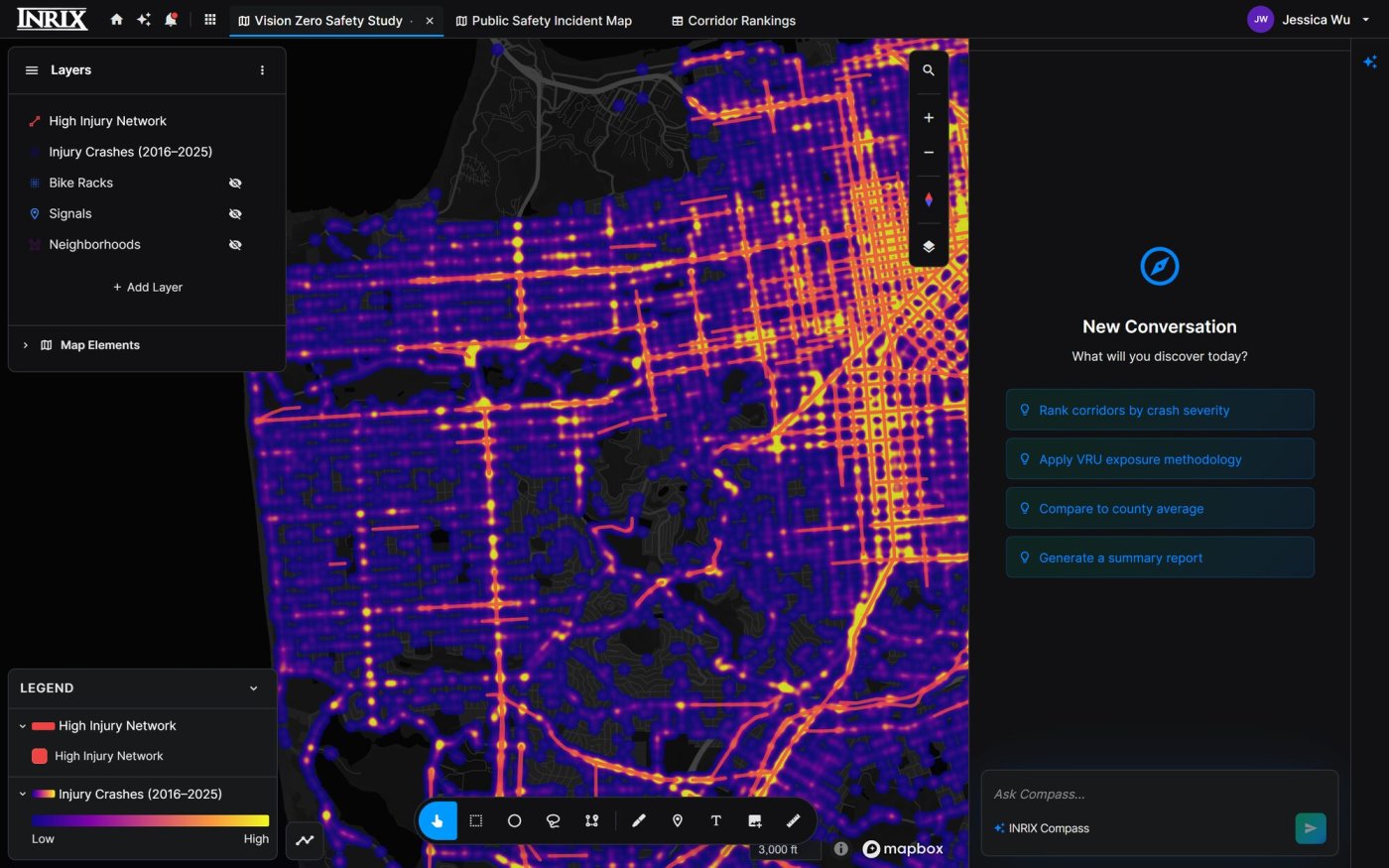Go to the Home icon in the top bar
The width and height of the screenshot is (1389, 868).
pyautogui.click(x=117, y=20)
